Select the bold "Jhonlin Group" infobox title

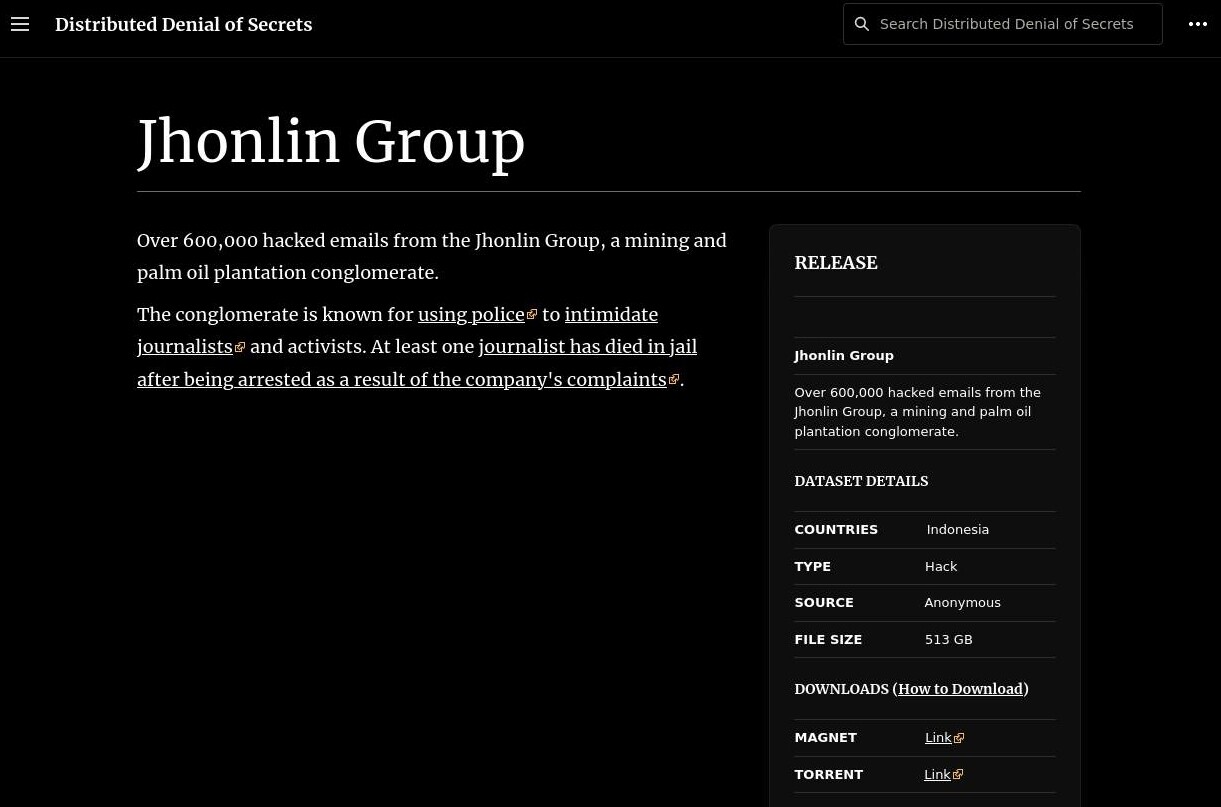(844, 356)
